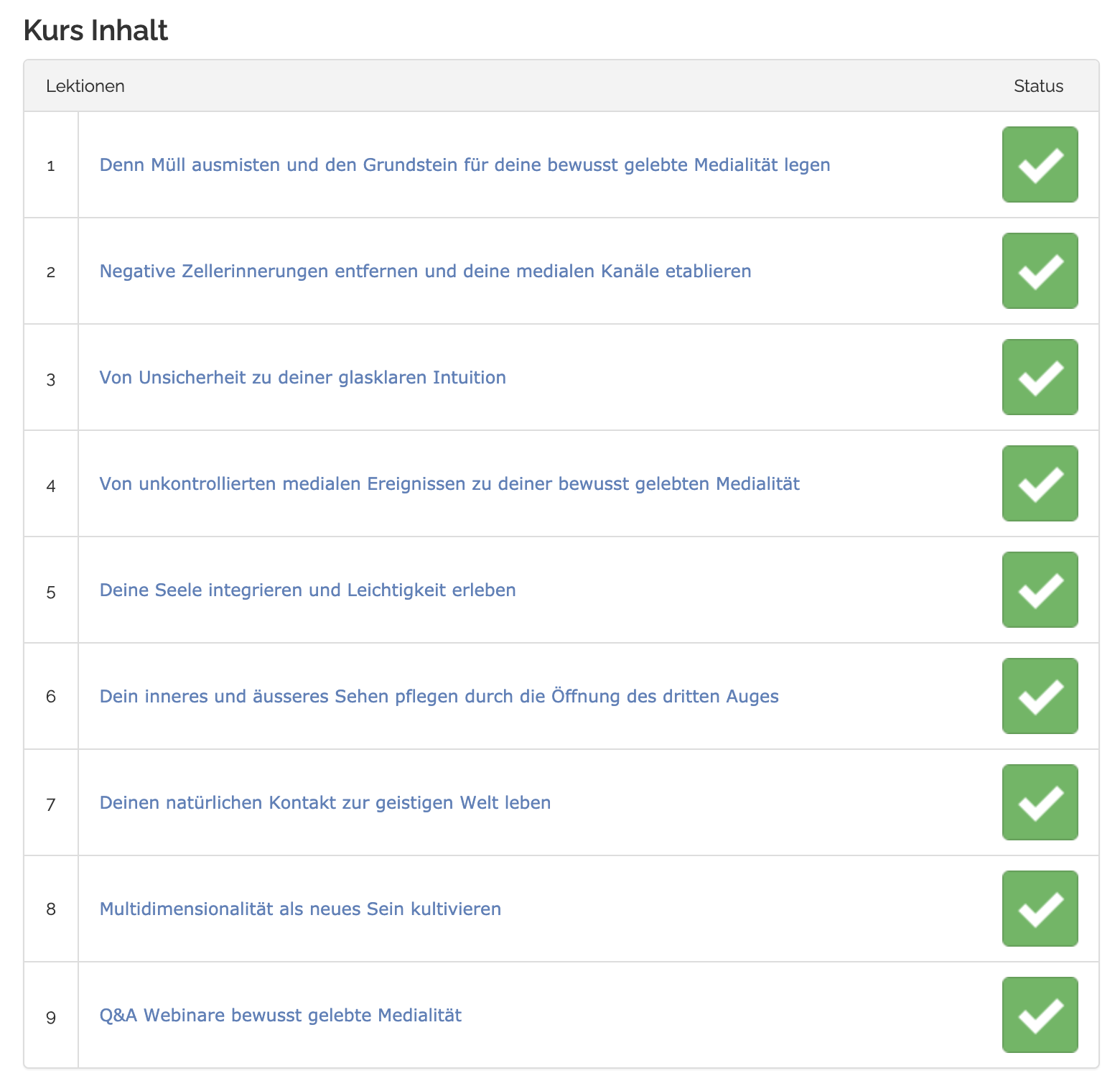Open "Negative Zellerinnerungen entfernen" lesson link

[425, 271]
